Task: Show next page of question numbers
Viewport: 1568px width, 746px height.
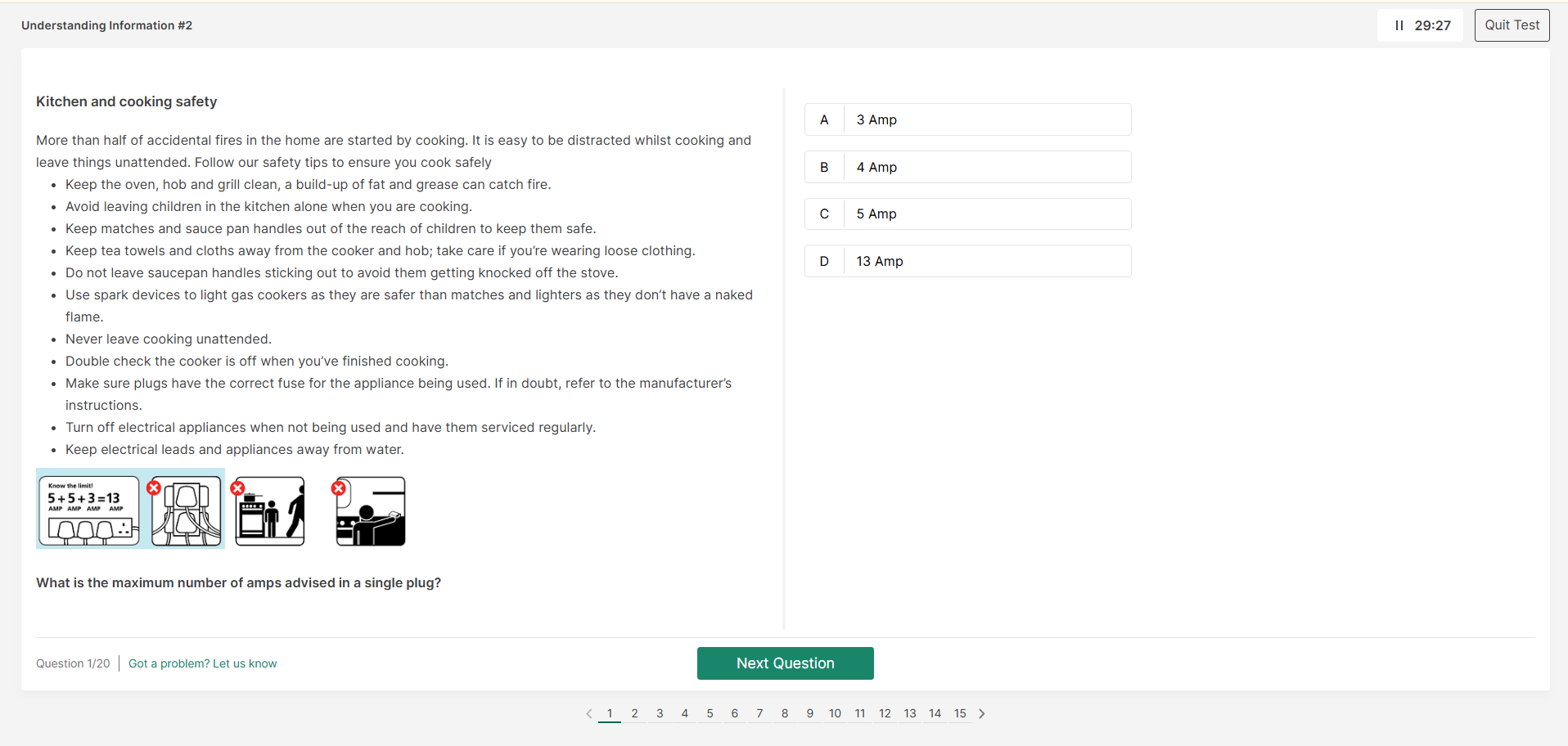Action: (982, 713)
